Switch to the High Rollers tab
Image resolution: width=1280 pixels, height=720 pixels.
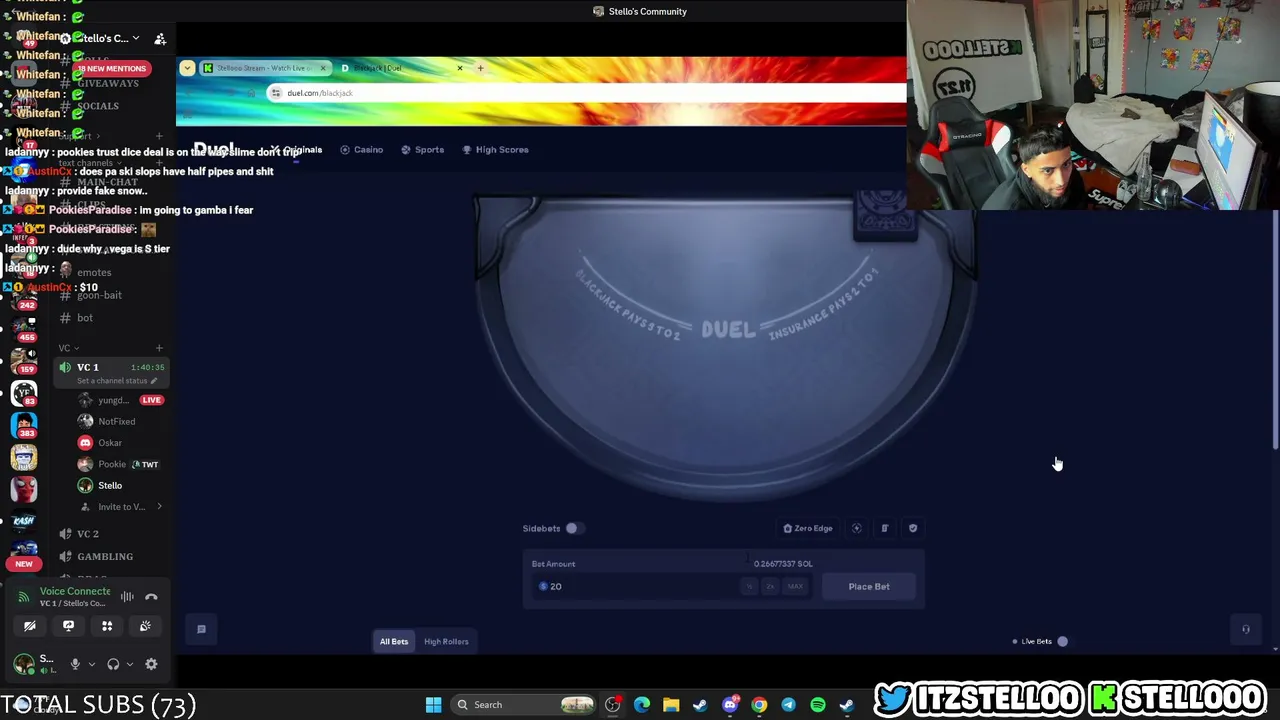pyautogui.click(x=446, y=641)
